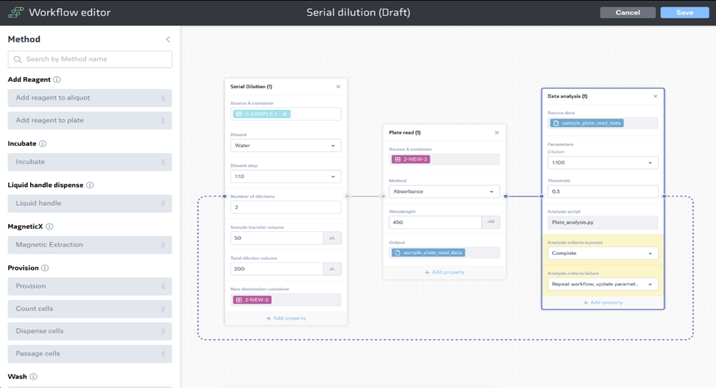Open the Incubate info icon
Image resolution: width=716 pixels, height=388 pixels.
[42, 143]
